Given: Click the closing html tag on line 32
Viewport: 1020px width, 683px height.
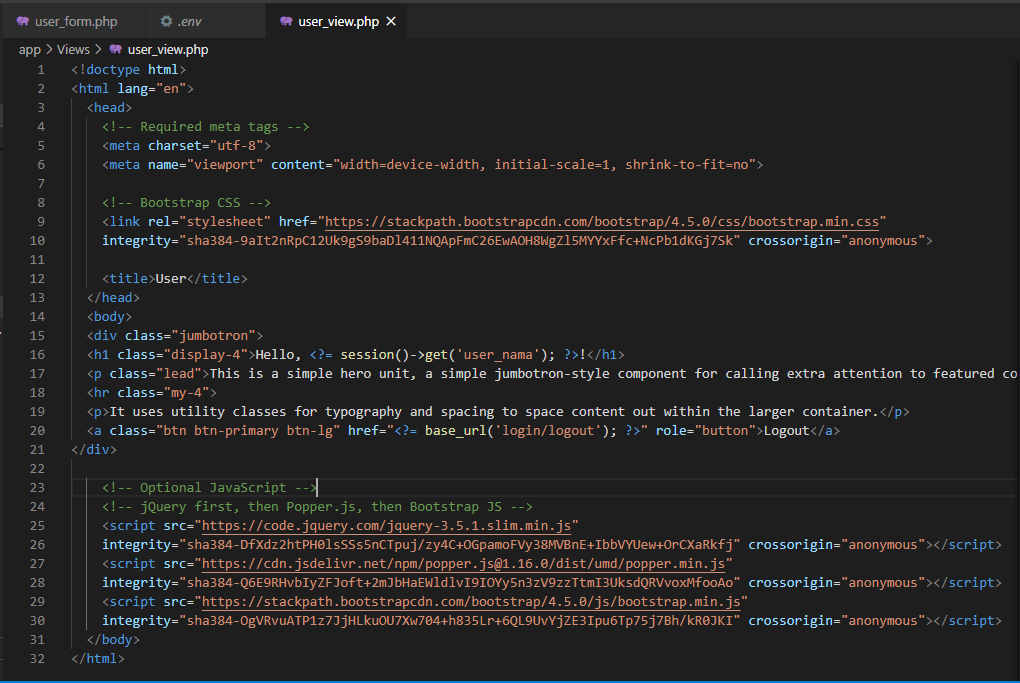Looking at the screenshot, I should 98,658.
